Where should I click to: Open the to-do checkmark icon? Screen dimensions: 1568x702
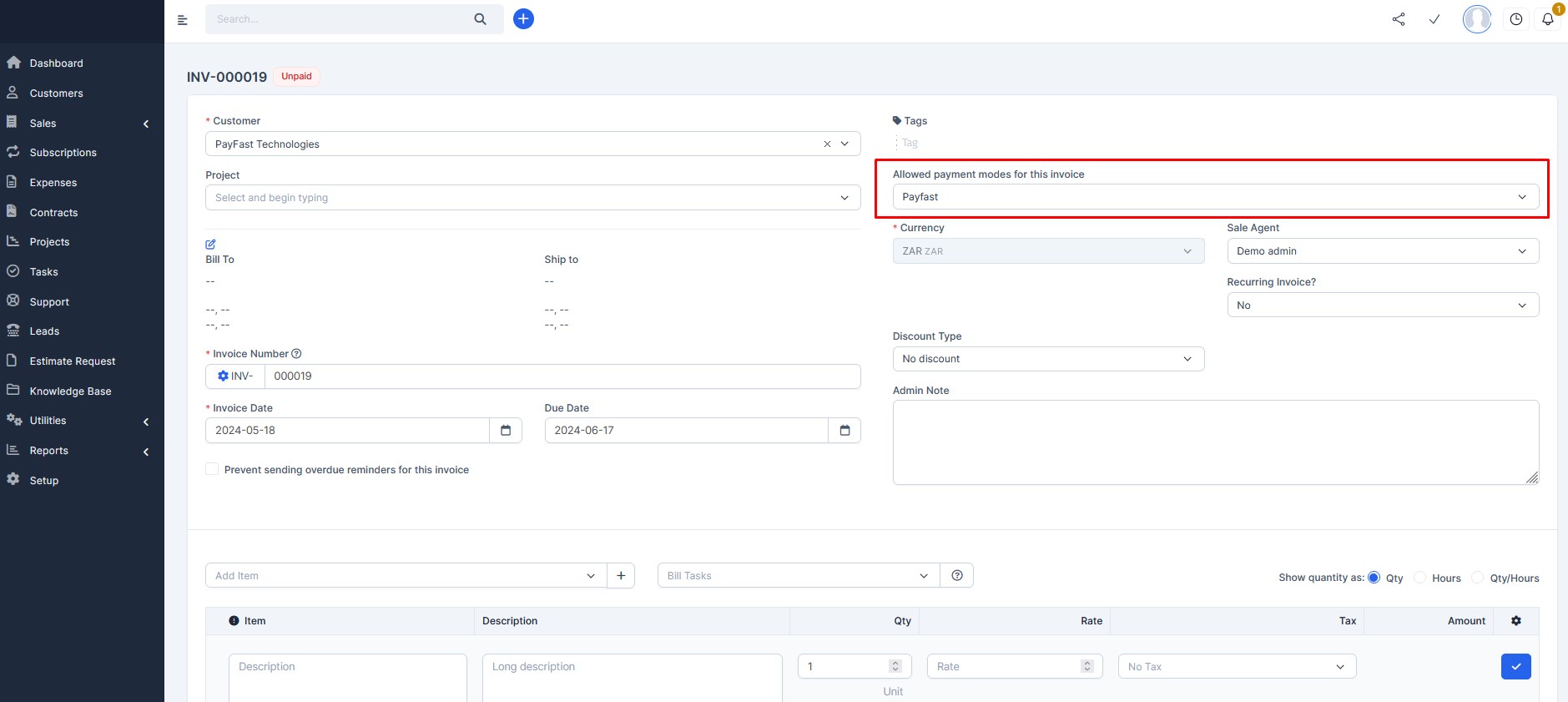pyautogui.click(x=1434, y=19)
